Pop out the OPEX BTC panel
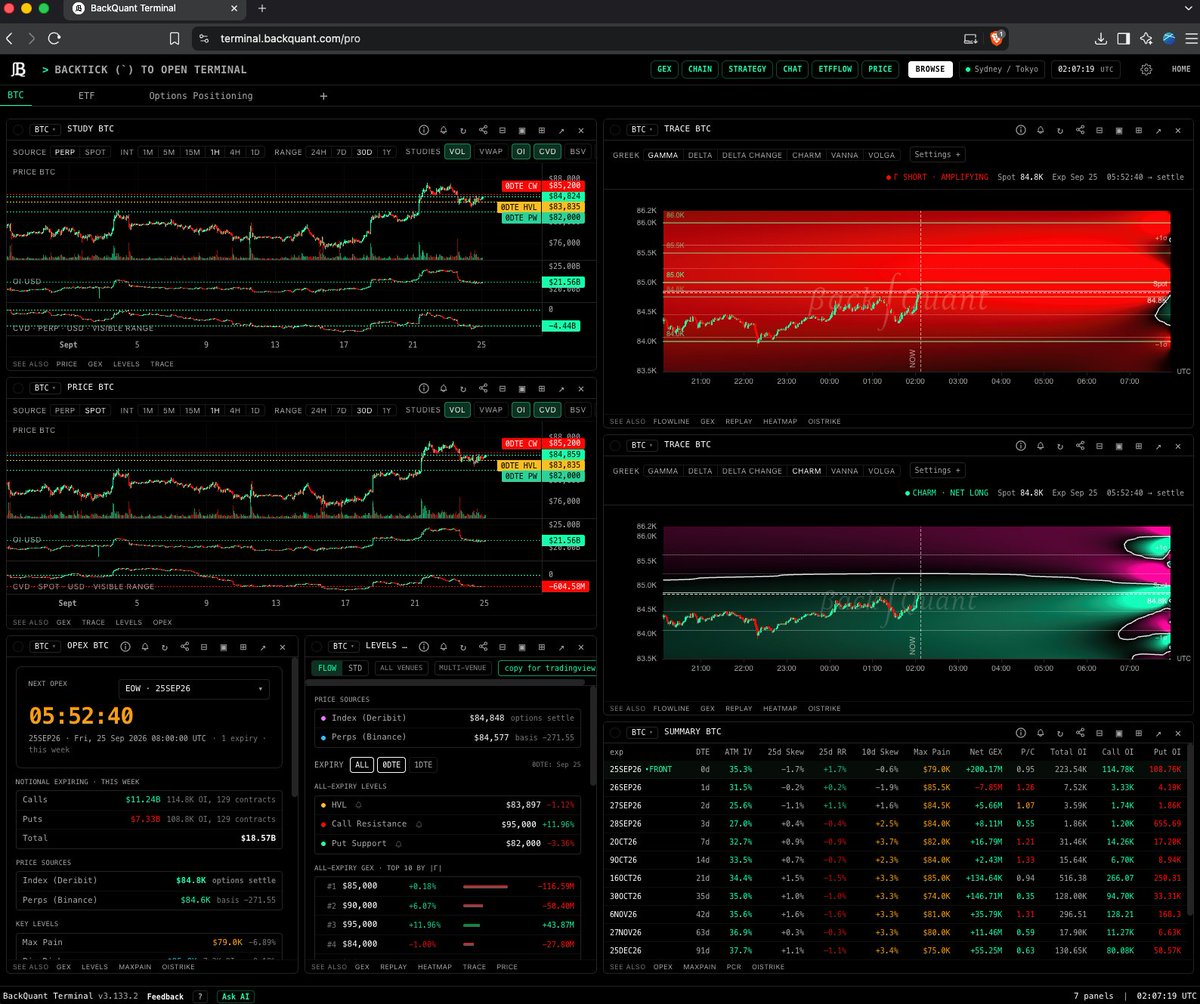1200x1004 pixels. (263, 646)
